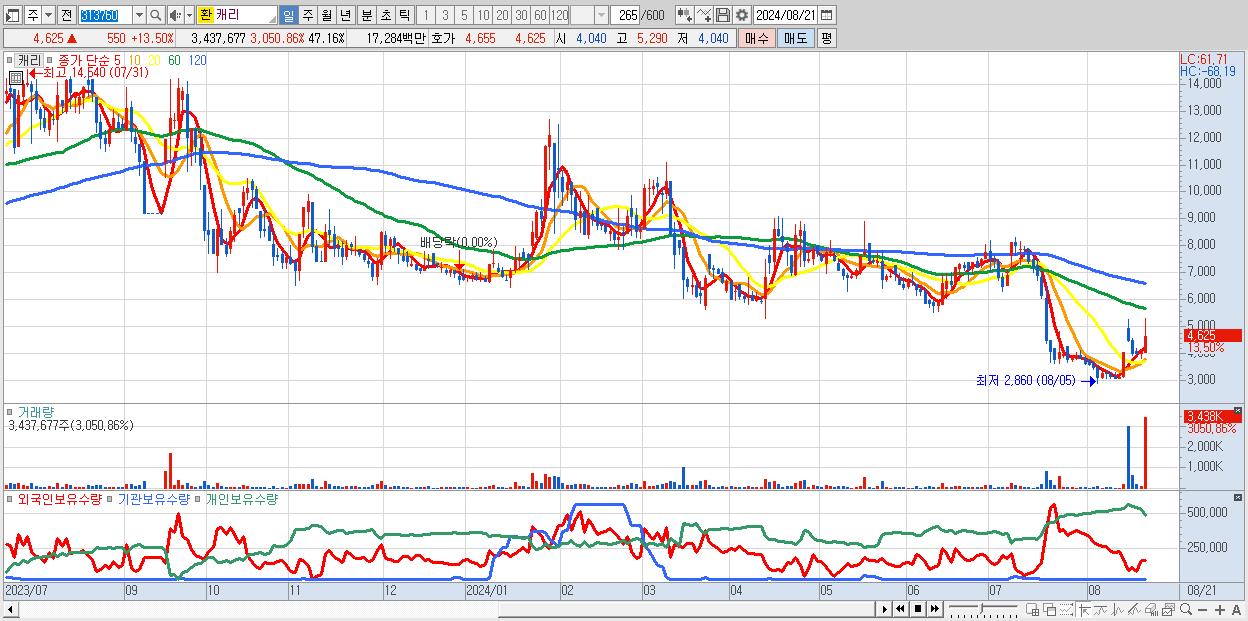The height and width of the screenshot is (621, 1248).
Task: Select the 120 interval button
Action: point(560,15)
